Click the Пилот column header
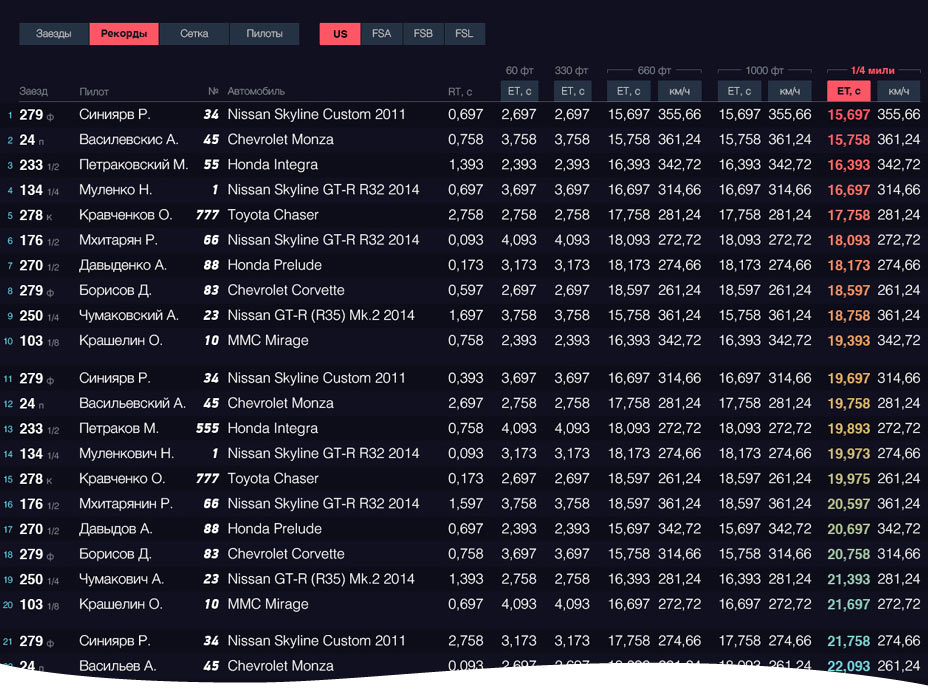The height and width of the screenshot is (689, 929). coord(94,92)
